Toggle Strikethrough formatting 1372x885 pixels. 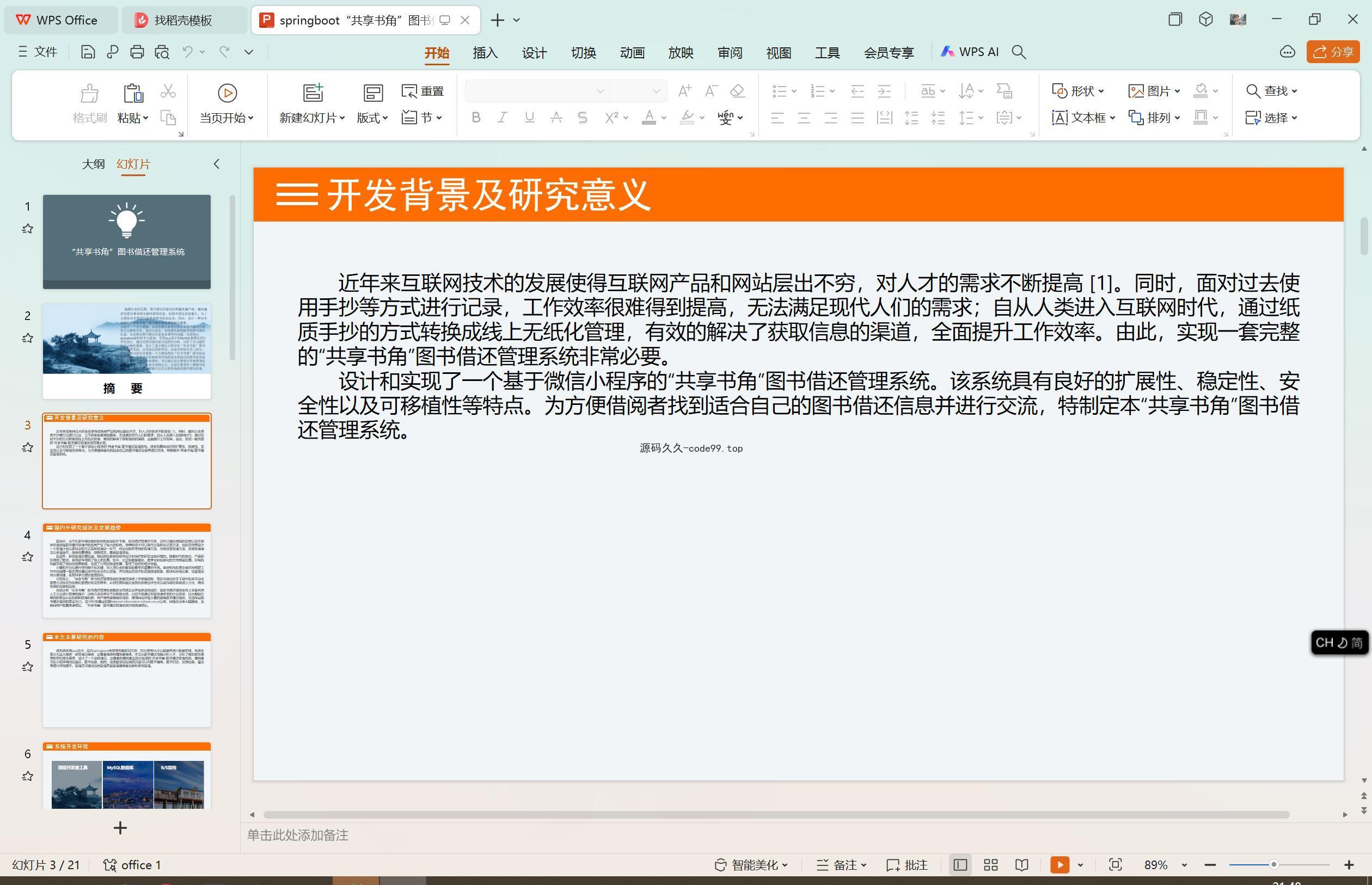pos(556,118)
